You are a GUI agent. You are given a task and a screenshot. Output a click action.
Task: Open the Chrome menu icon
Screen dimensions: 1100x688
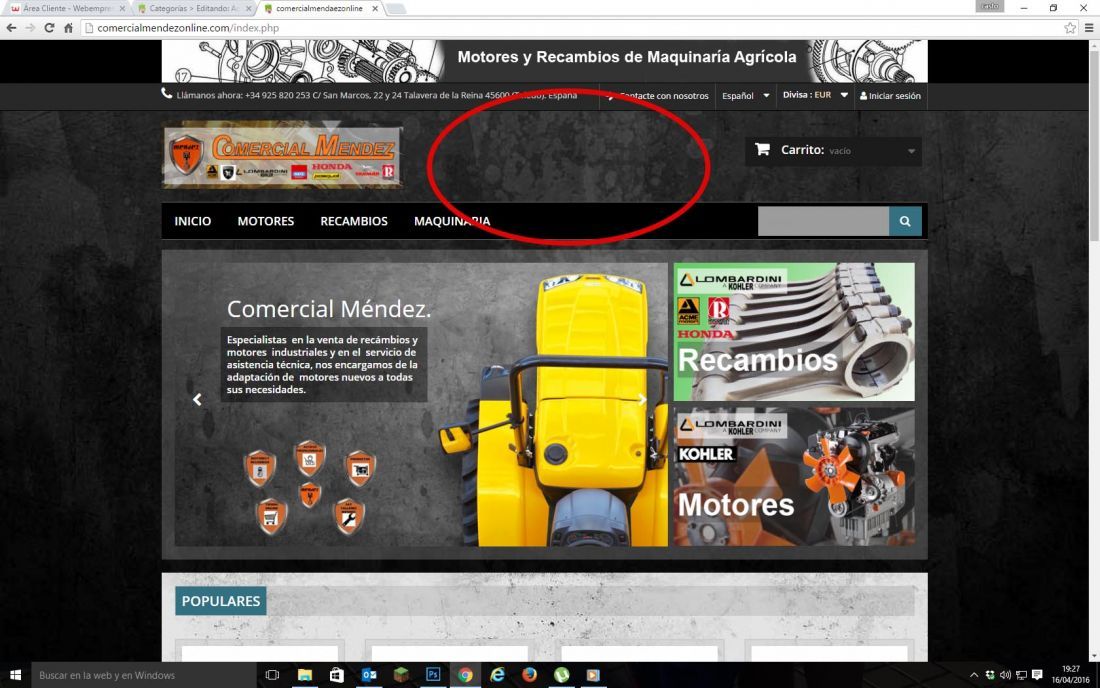1089,28
